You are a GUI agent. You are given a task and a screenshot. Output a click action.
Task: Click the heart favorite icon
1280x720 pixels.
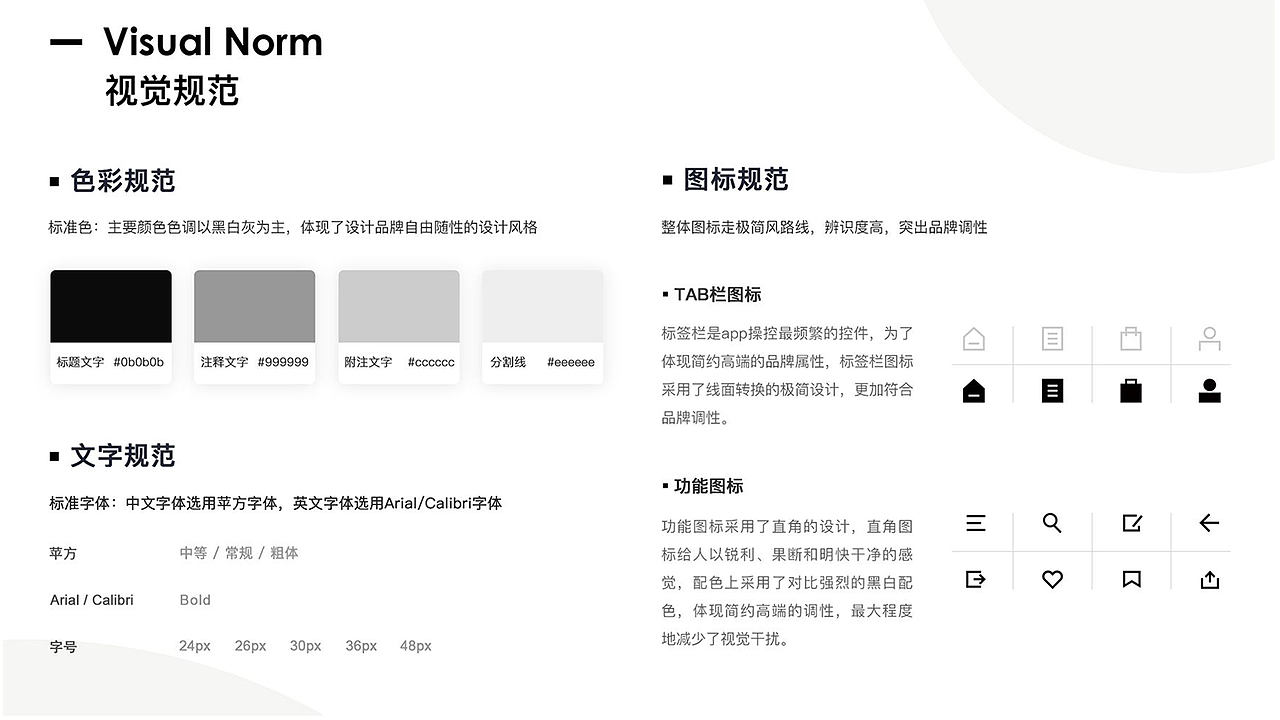[x=1052, y=579]
